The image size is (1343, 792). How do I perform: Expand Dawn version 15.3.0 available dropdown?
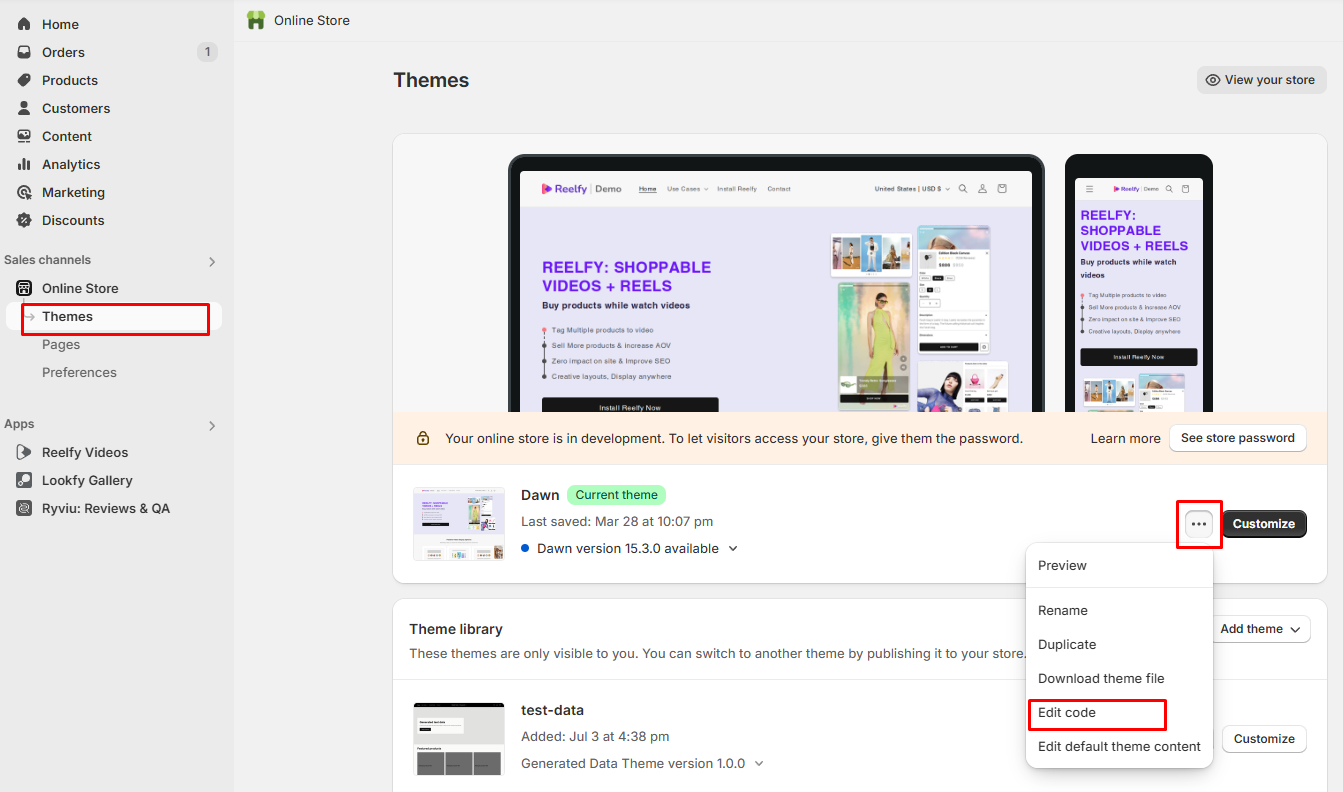[733, 548]
